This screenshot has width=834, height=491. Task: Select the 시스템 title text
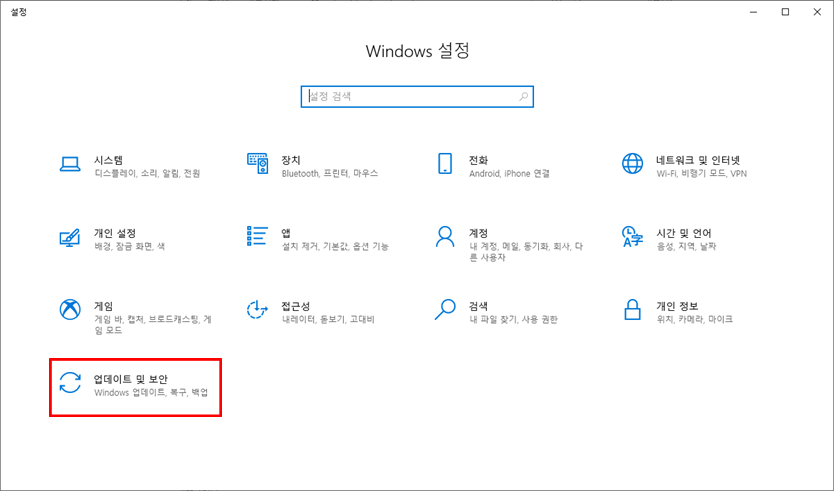[109, 160]
